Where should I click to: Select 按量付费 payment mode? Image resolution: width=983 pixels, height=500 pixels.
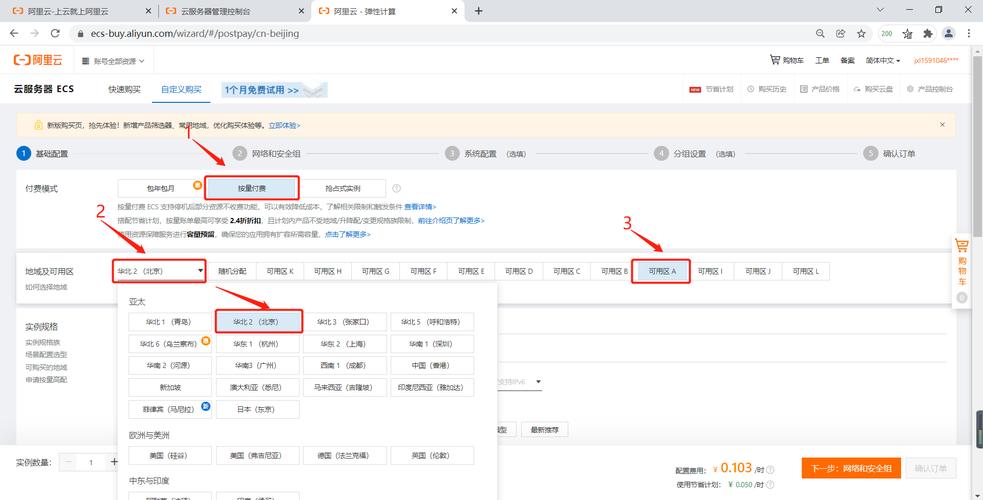point(251,188)
